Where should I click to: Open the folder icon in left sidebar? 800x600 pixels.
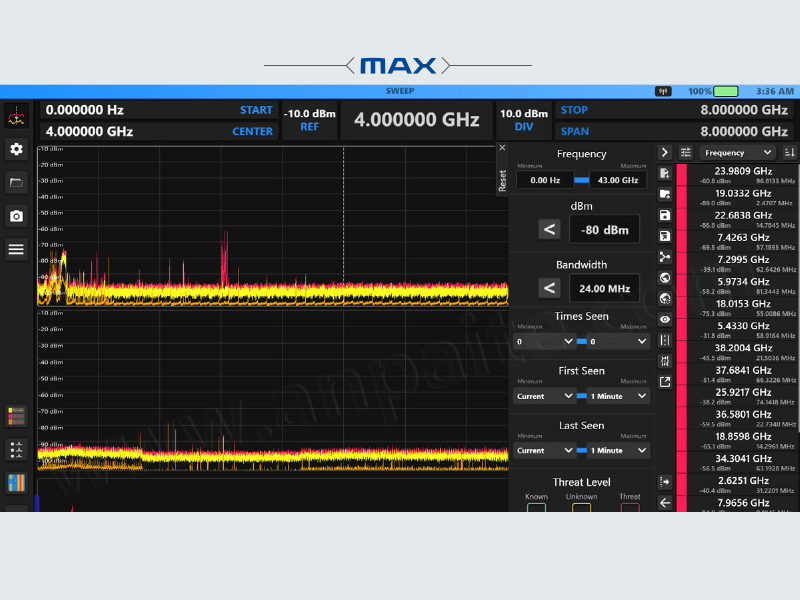[16, 182]
